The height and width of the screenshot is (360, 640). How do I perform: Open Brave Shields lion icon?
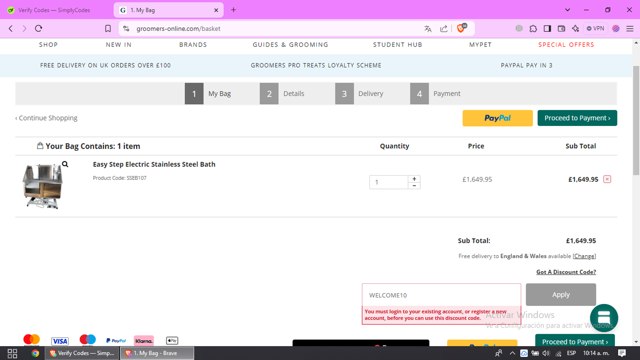click(x=462, y=28)
